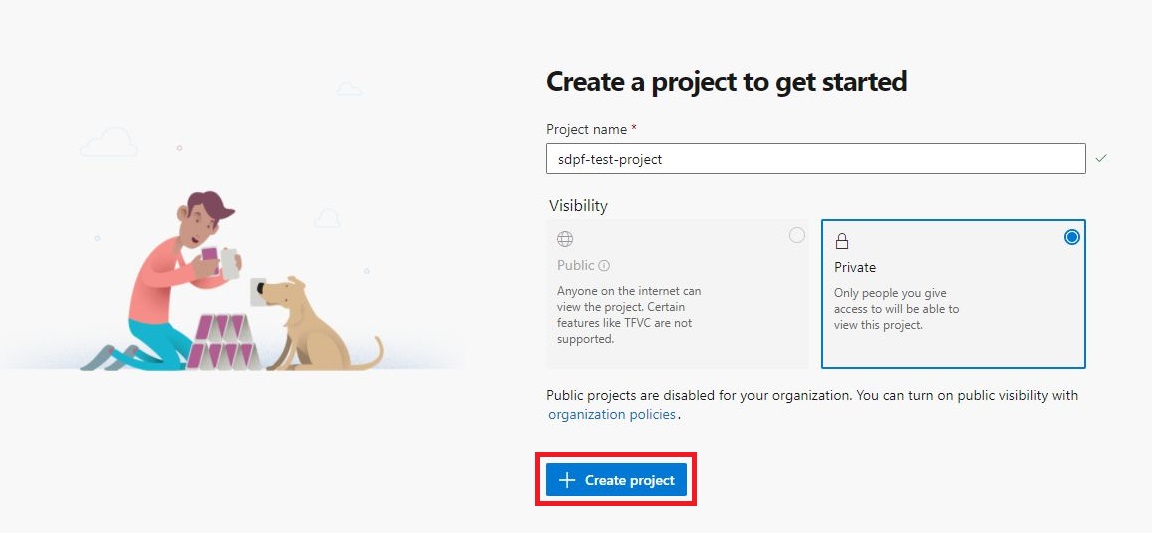
Task: Click the plus icon on Create project
Action: coord(567,480)
